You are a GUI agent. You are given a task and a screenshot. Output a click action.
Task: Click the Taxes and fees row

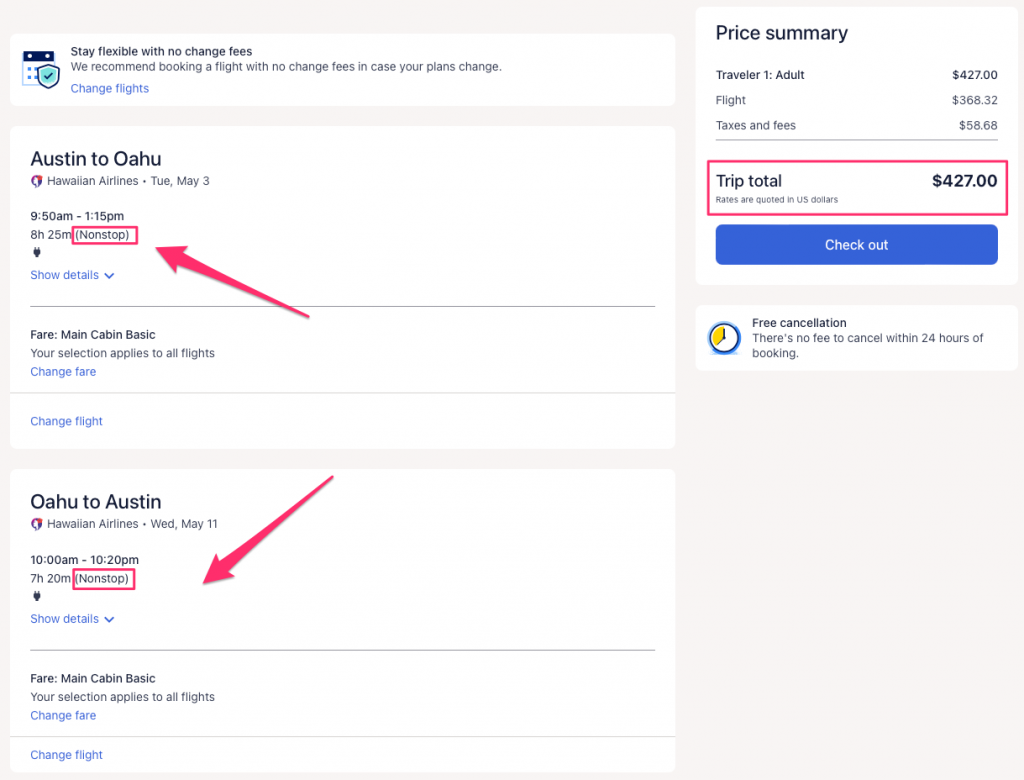[856, 125]
